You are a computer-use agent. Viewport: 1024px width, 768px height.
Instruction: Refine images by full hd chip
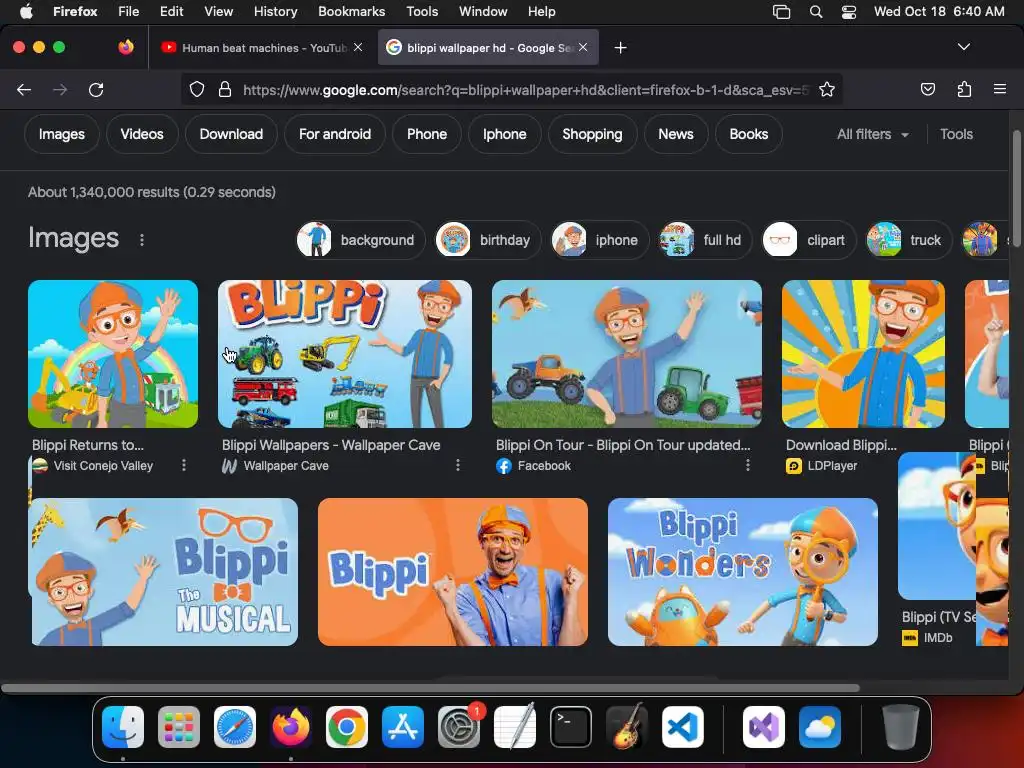click(x=705, y=240)
